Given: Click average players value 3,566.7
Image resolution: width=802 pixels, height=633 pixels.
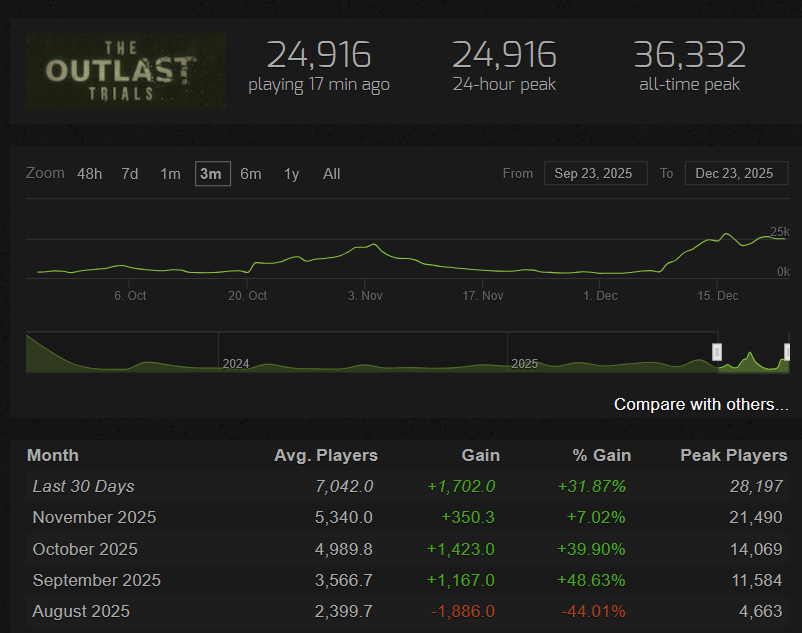Looking at the screenshot, I should click(x=344, y=580).
